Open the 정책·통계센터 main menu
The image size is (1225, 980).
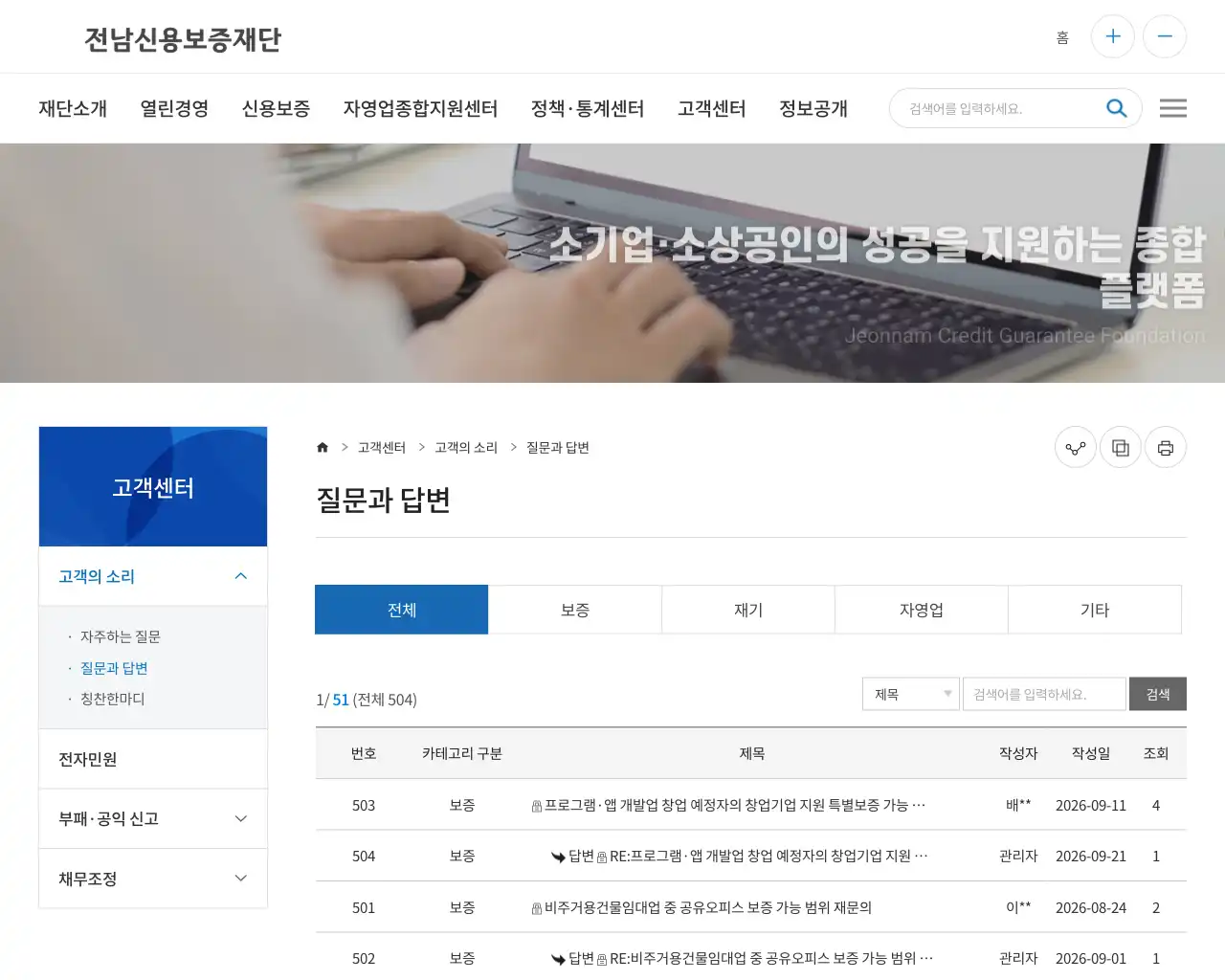pyautogui.click(x=588, y=108)
